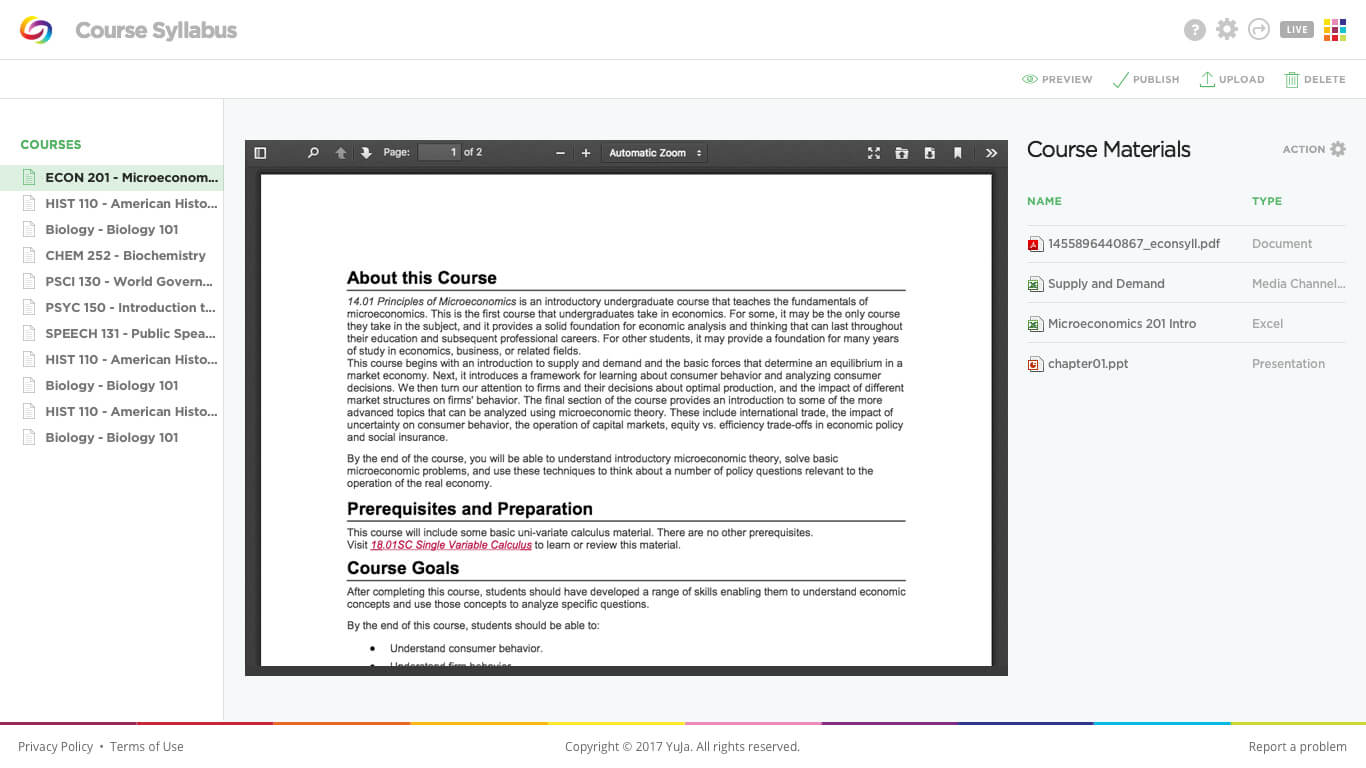Toggle the PDF viewer sidebar
The image size is (1366, 768).
click(261, 153)
